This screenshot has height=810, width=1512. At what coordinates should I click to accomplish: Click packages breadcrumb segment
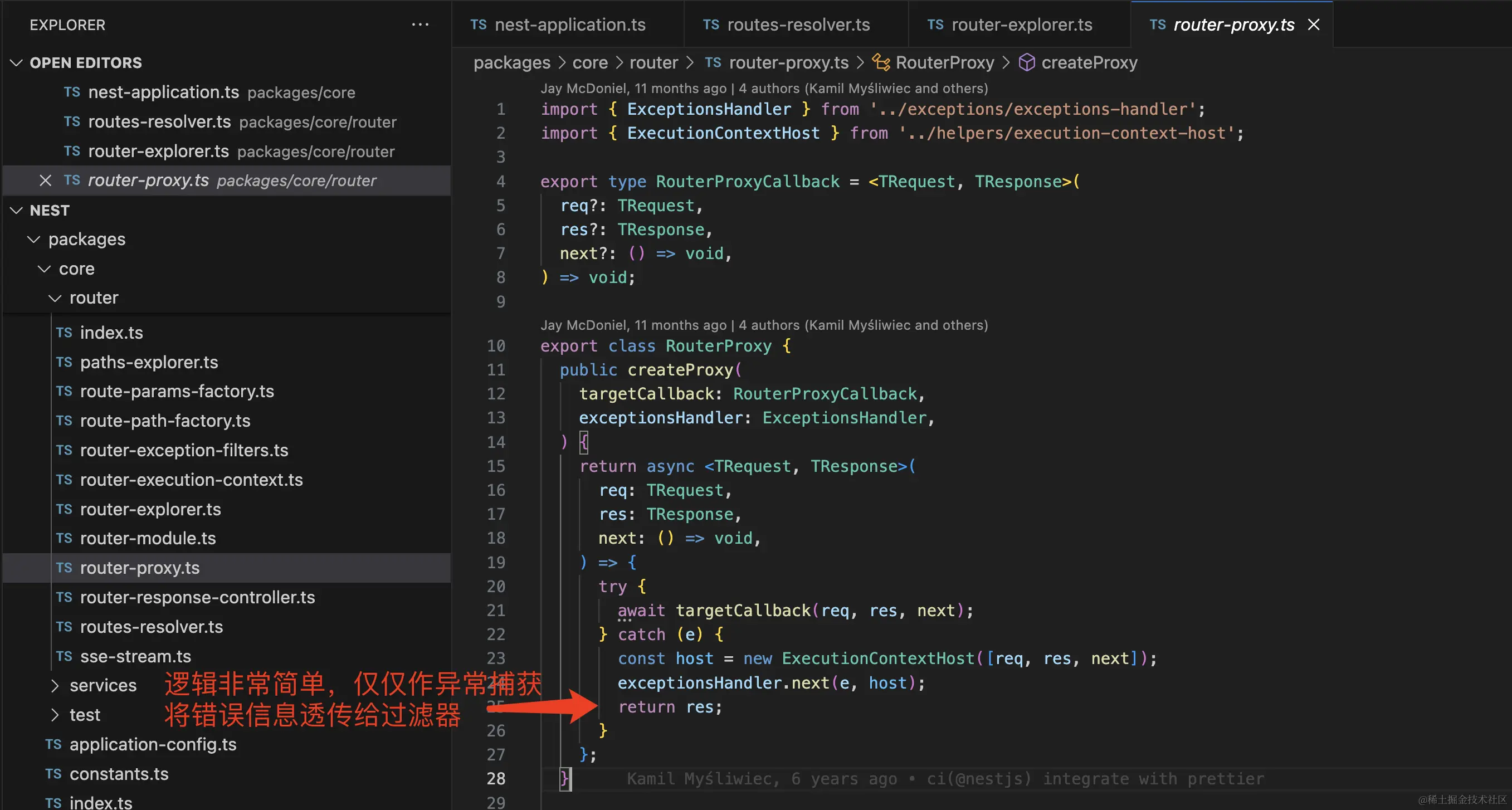512,63
